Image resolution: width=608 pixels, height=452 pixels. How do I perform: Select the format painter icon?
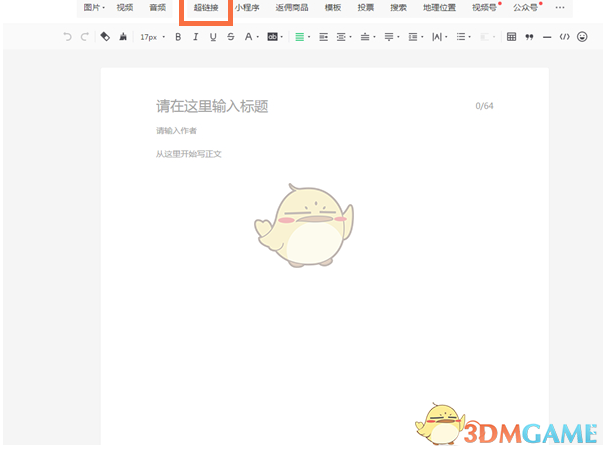pyautogui.click(x=105, y=37)
